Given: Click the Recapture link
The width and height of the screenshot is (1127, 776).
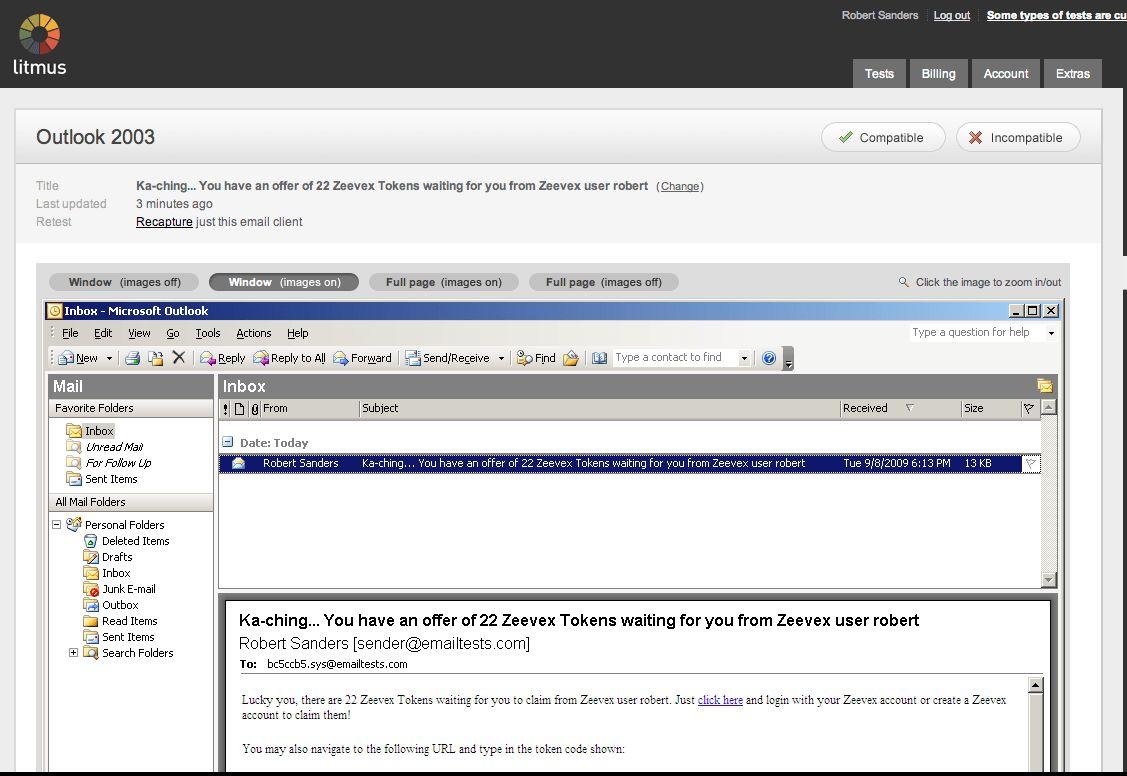Looking at the screenshot, I should point(164,222).
